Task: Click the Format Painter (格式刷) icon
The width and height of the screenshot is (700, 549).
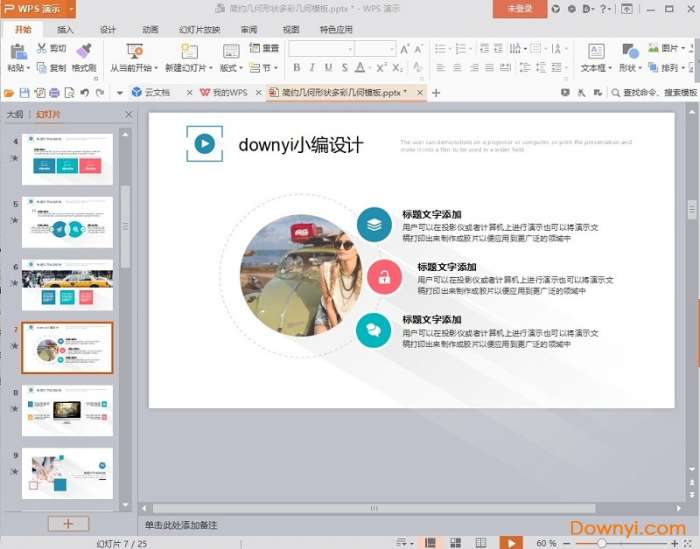Action: click(84, 50)
